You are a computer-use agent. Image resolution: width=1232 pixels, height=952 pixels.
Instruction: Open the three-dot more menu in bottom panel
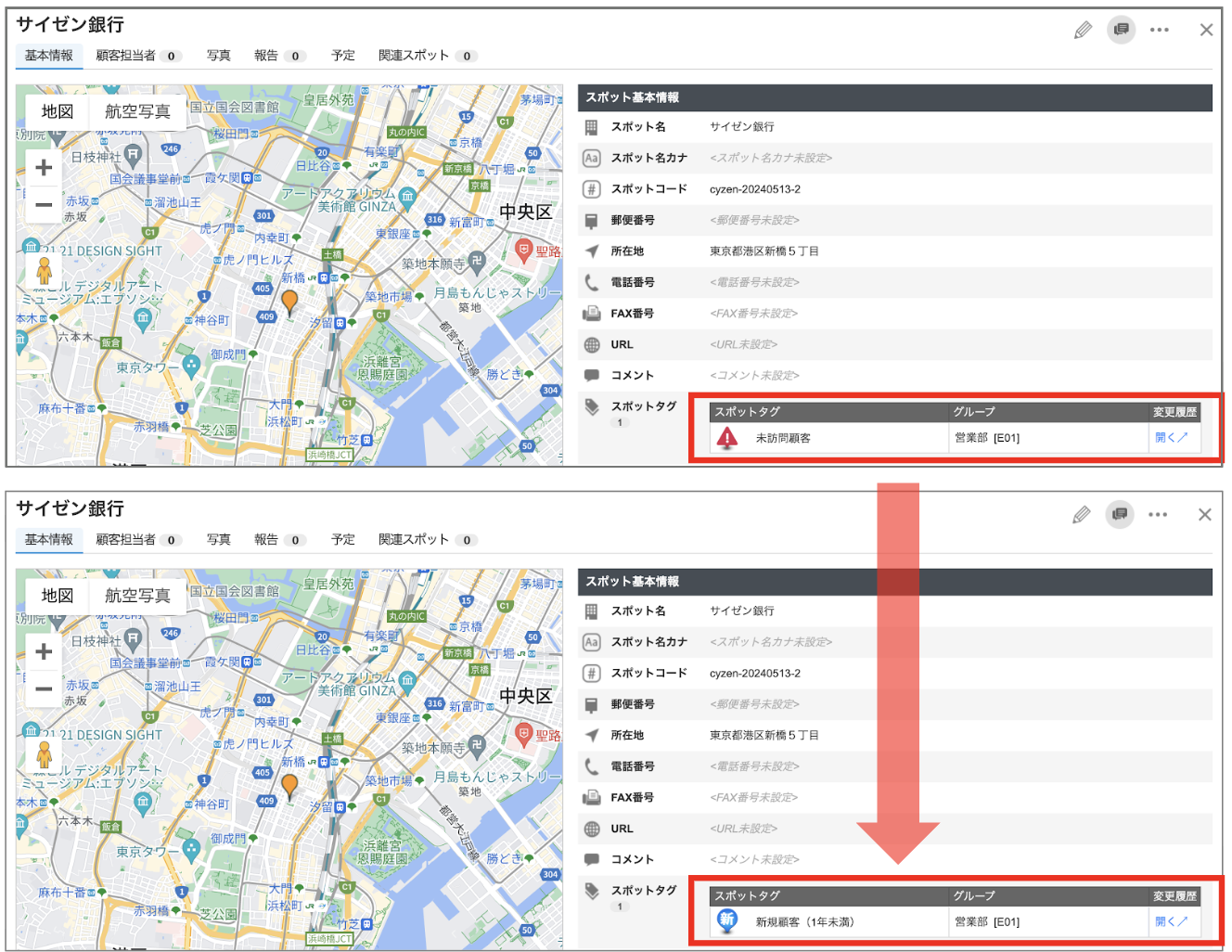click(1158, 514)
